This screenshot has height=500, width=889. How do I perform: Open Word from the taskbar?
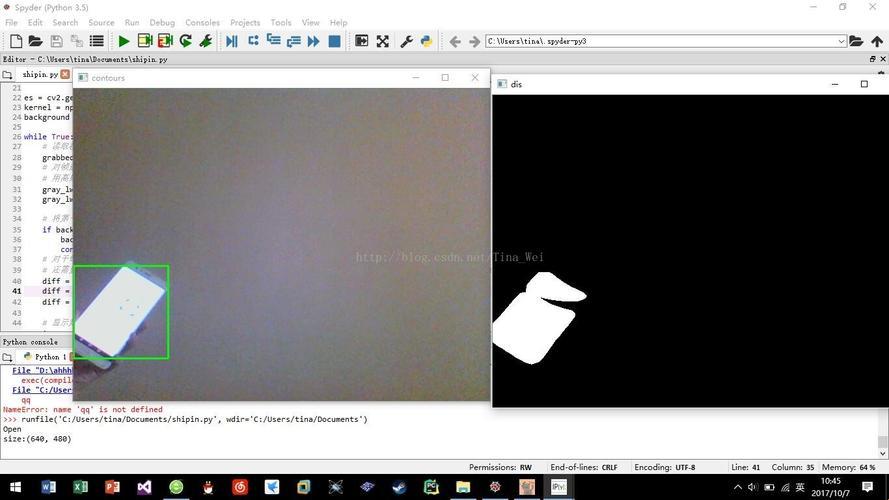[x=48, y=487]
